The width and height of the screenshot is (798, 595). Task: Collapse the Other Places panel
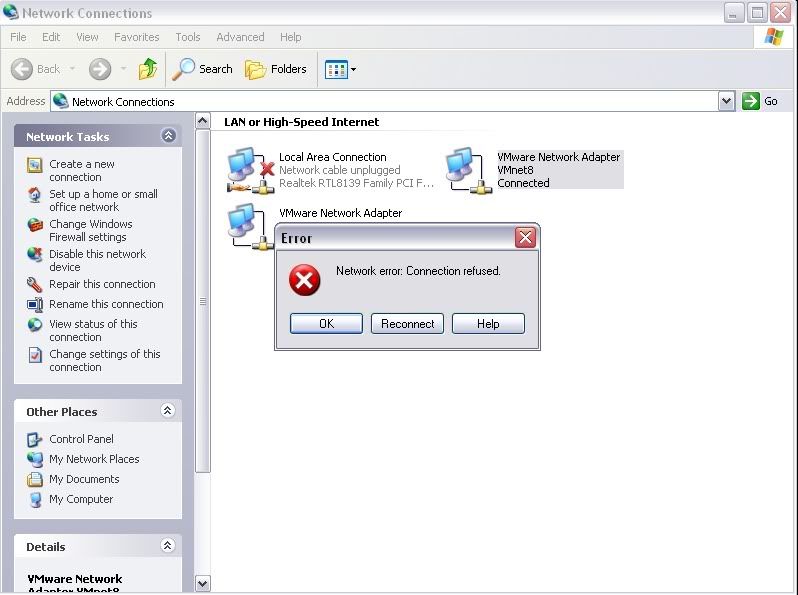tap(168, 411)
